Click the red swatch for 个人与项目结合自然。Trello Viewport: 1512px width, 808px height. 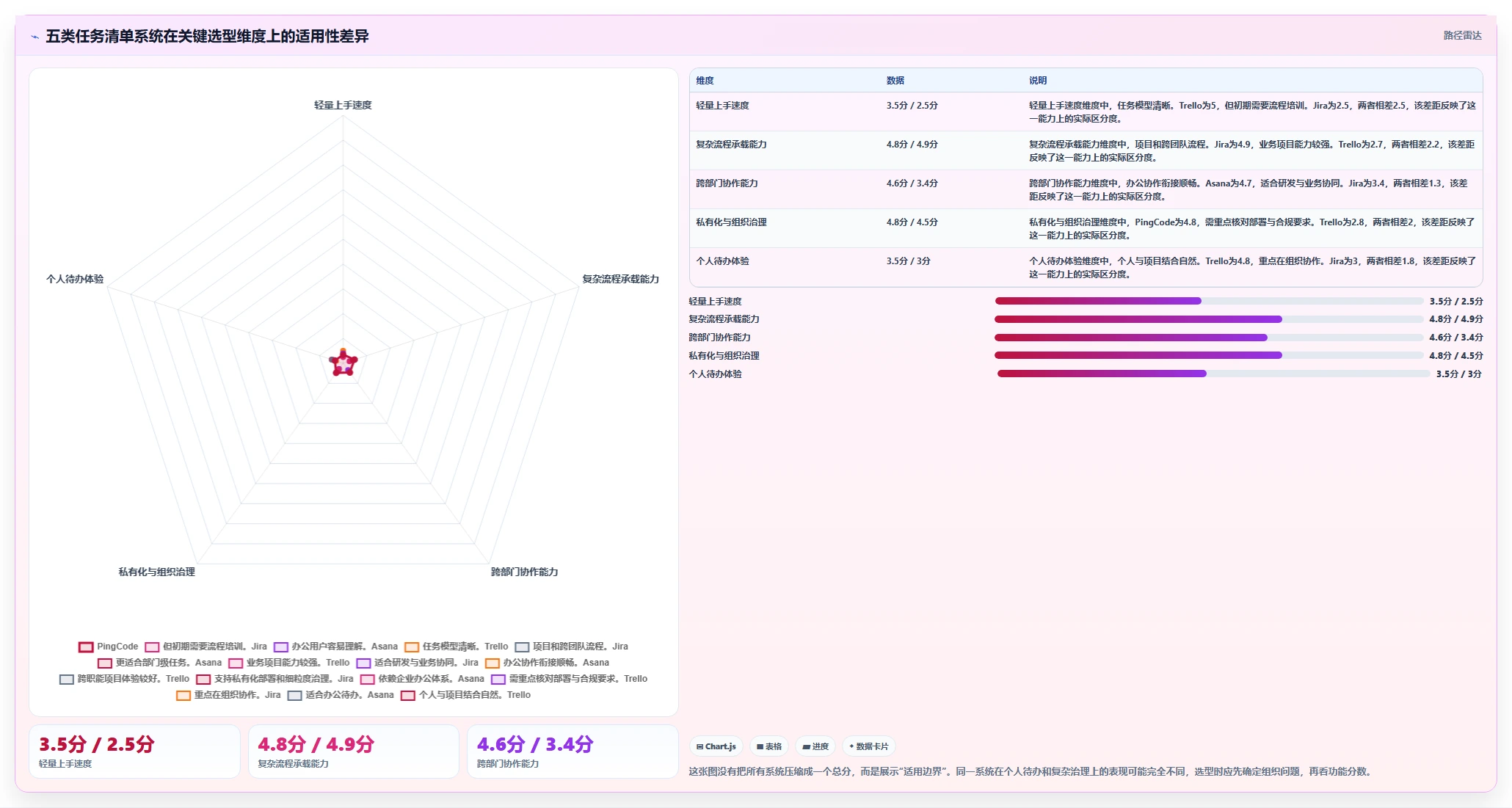click(x=408, y=696)
